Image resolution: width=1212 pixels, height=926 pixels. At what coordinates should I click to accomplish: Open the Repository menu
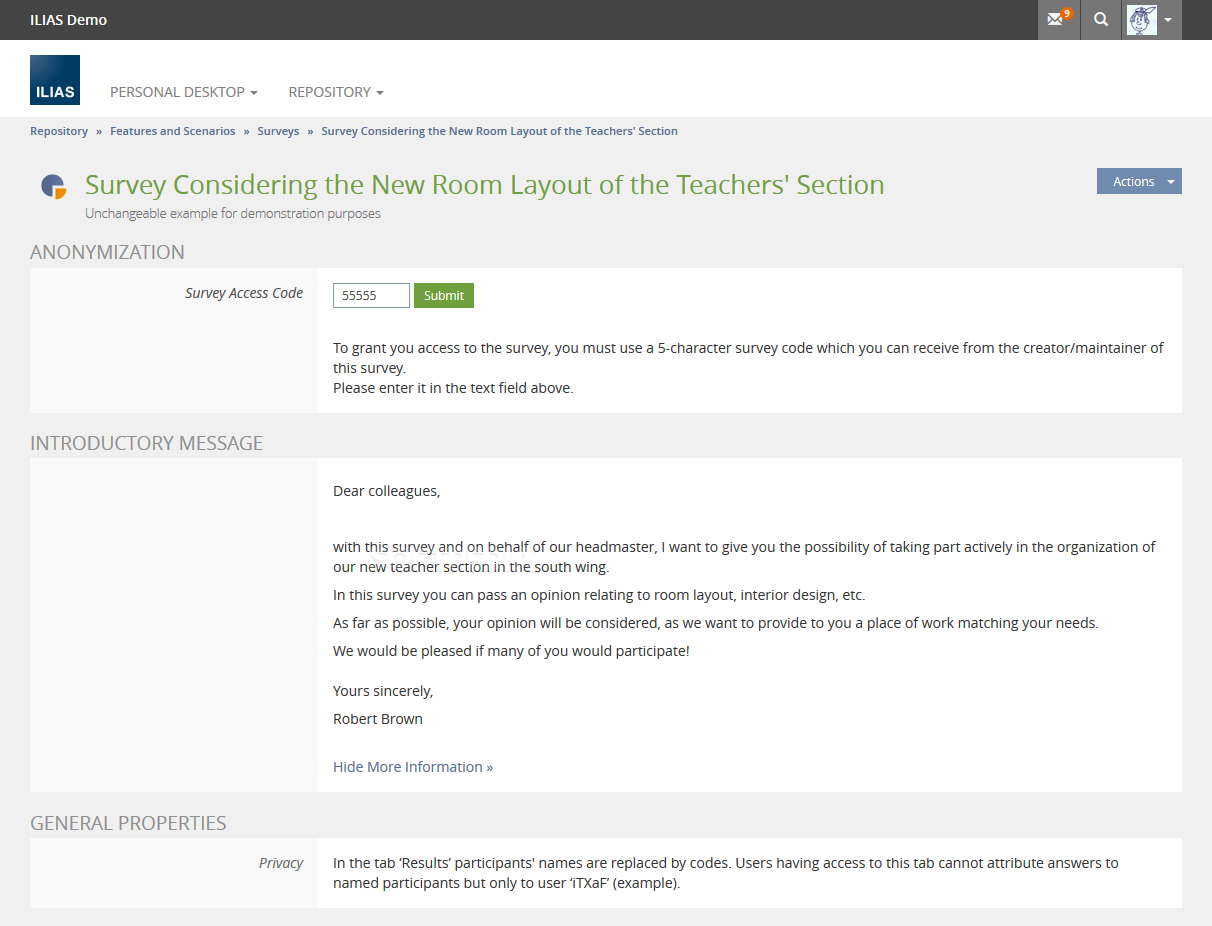click(336, 92)
